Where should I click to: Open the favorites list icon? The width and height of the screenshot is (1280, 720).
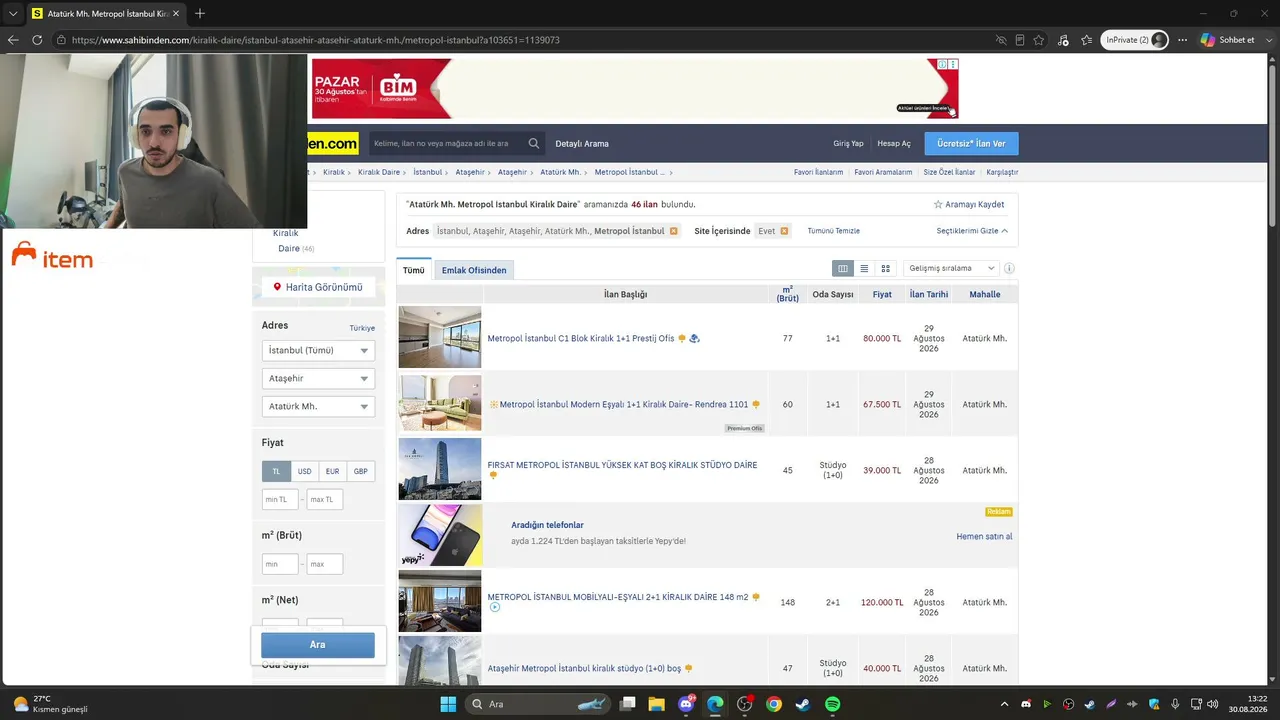coord(1086,40)
